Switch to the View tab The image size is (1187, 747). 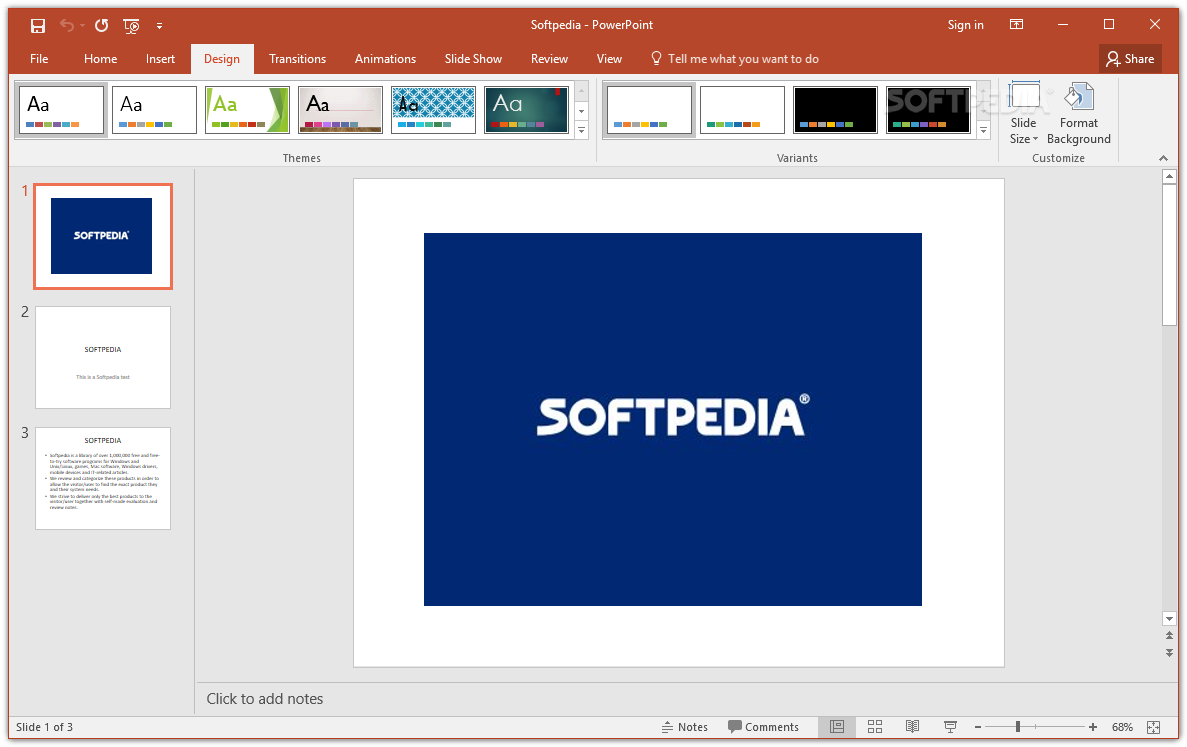tap(609, 59)
